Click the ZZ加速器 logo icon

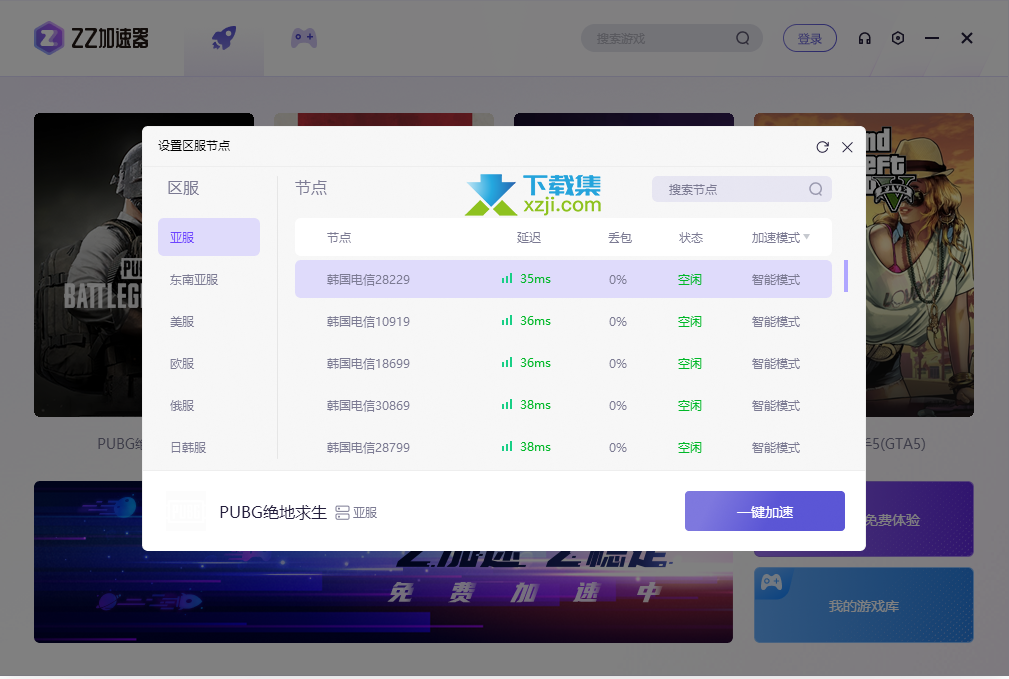tap(49, 38)
